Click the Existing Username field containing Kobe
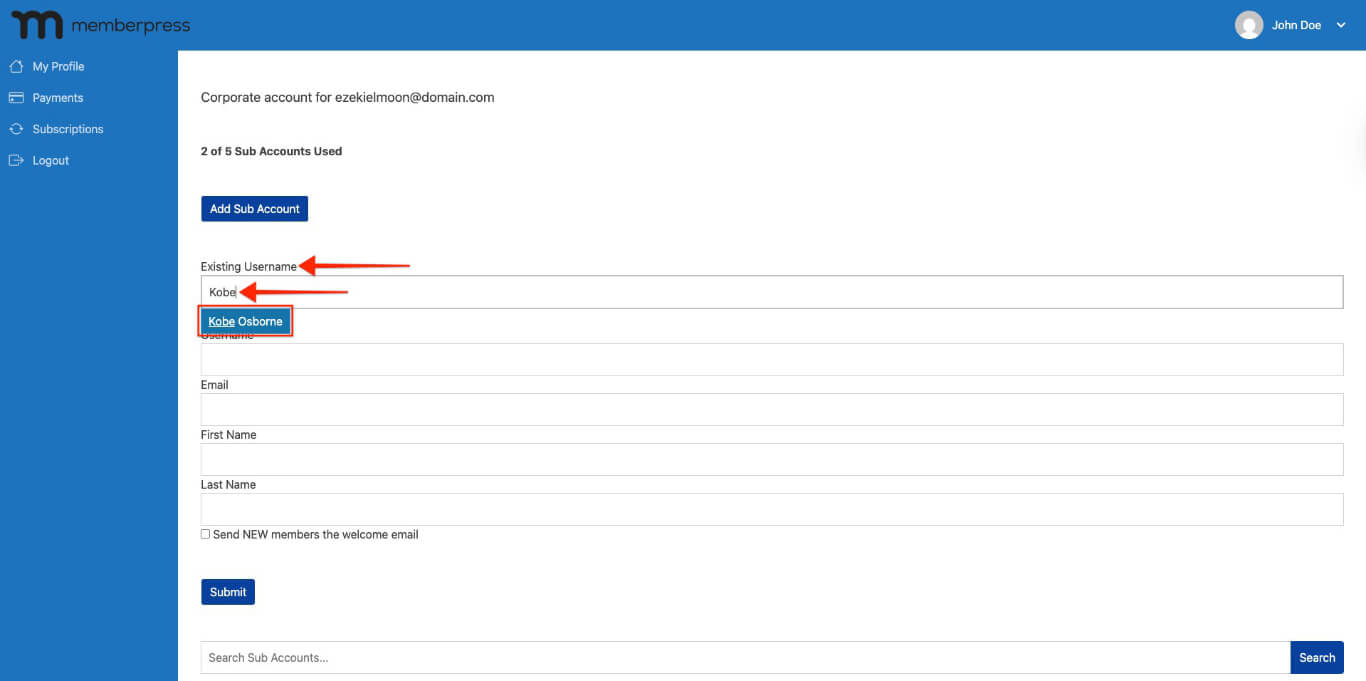This screenshot has height=681, width=1366. pos(700,291)
